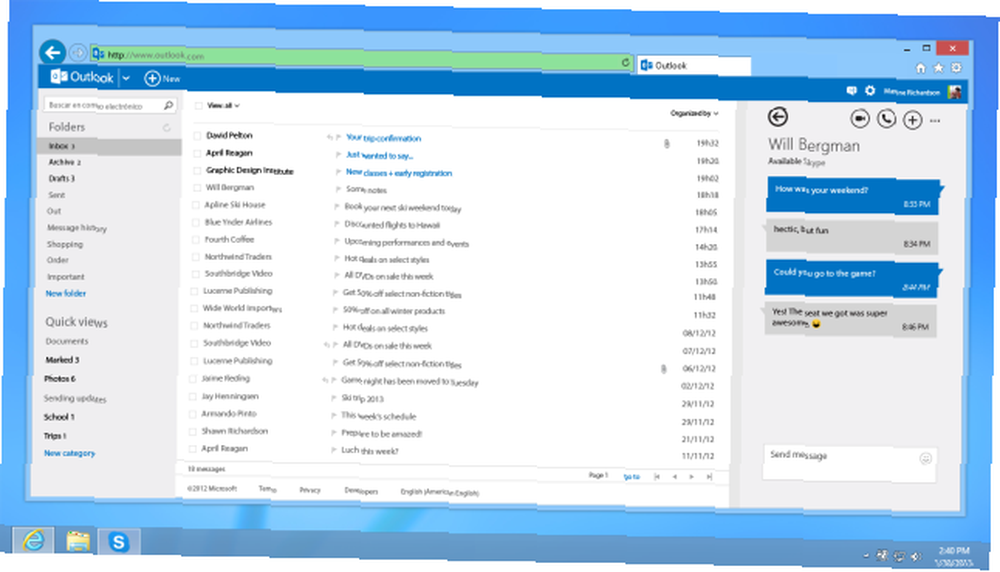
Task: Click the browser back arrow button
Action: (52, 53)
